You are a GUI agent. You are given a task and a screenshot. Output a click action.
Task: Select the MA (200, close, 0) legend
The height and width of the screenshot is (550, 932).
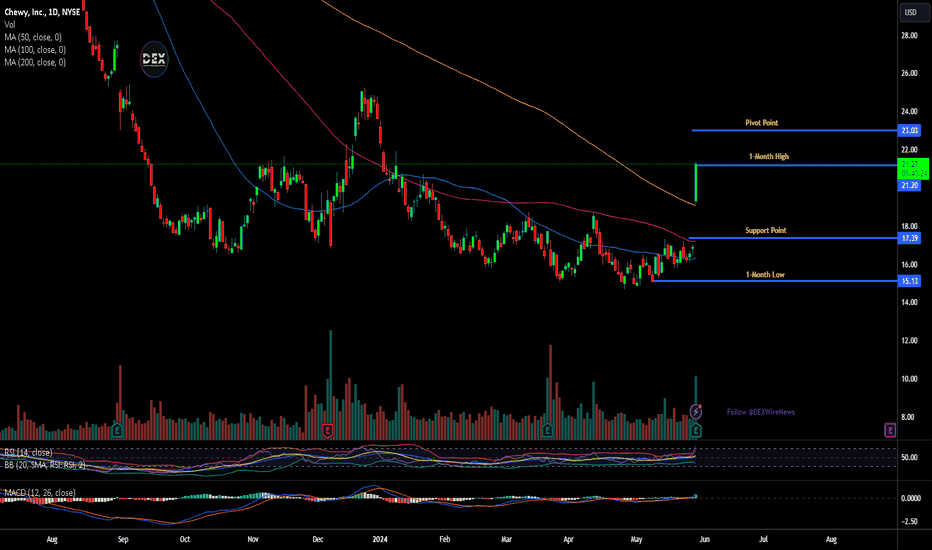click(x=35, y=62)
